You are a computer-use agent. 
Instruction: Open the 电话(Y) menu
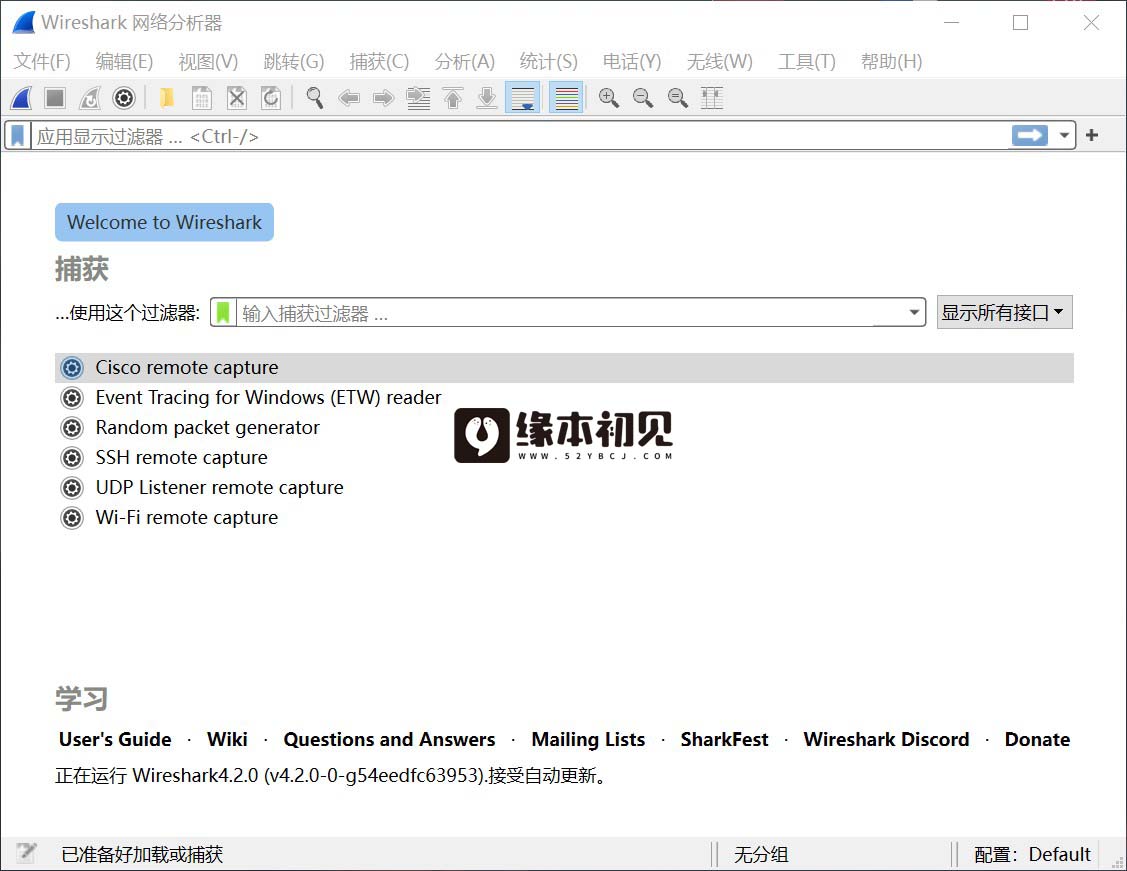tap(632, 62)
